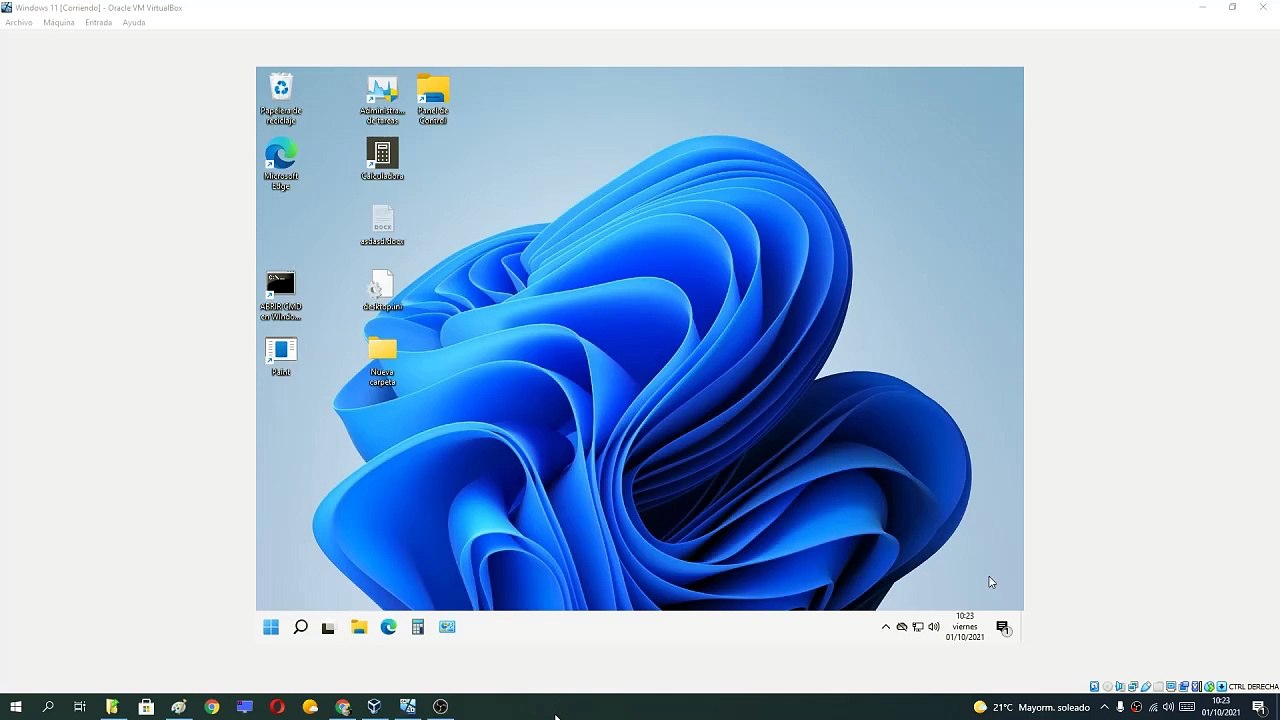Image resolution: width=1280 pixels, height=720 pixels.
Task: Open the Windows 11 guest Start menu
Action: 271,627
